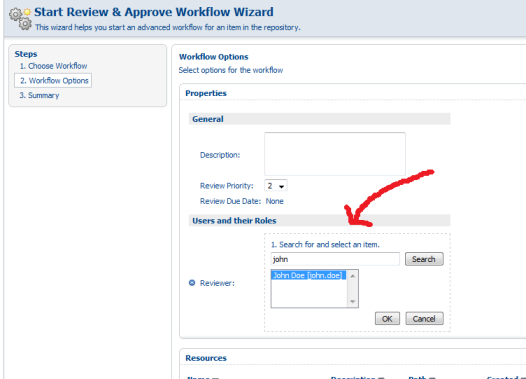Click into the Description text area

[x=335, y=154]
